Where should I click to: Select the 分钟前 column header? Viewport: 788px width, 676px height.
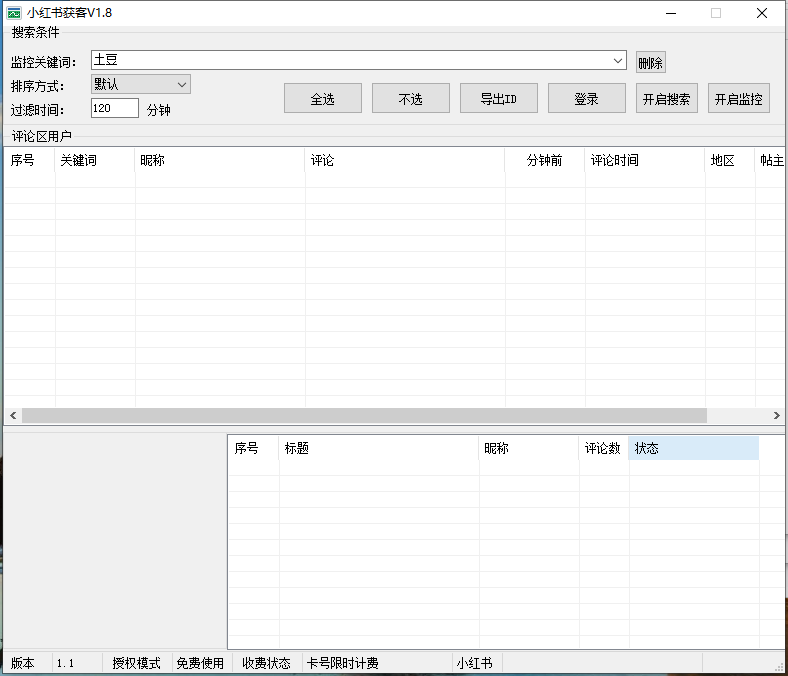(544, 161)
